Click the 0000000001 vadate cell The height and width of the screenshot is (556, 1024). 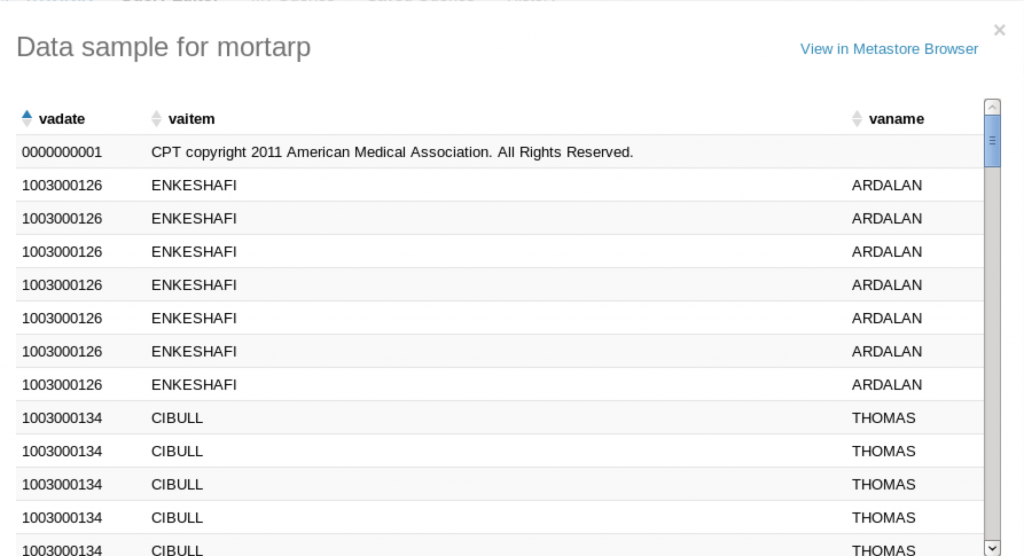pos(62,152)
